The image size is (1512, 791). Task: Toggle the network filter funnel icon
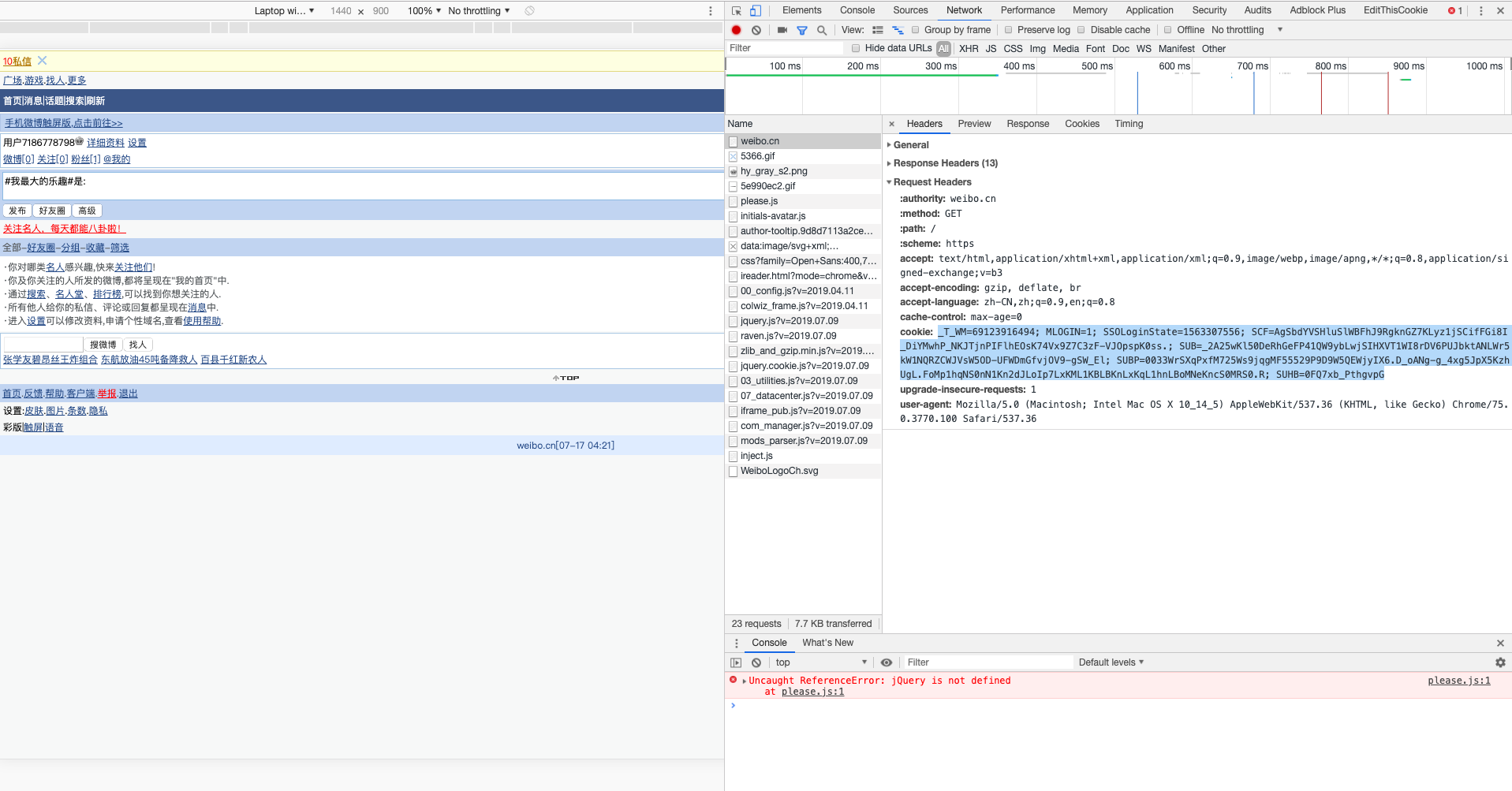[x=802, y=30]
